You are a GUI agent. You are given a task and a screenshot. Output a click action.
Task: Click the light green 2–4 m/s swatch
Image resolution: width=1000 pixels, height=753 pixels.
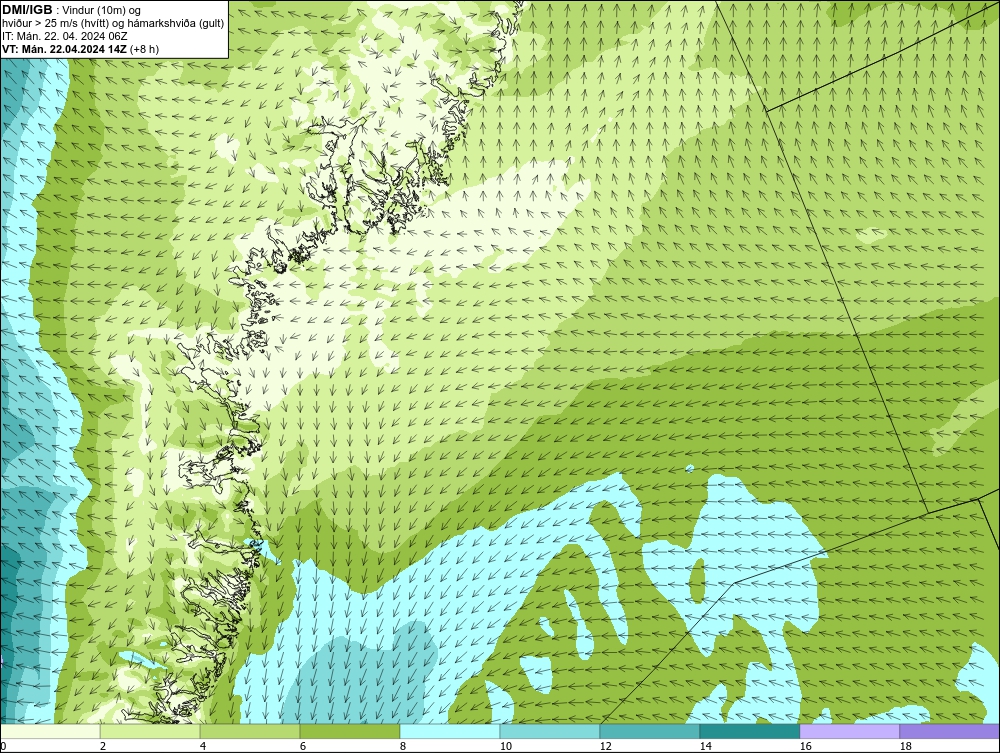150,731
